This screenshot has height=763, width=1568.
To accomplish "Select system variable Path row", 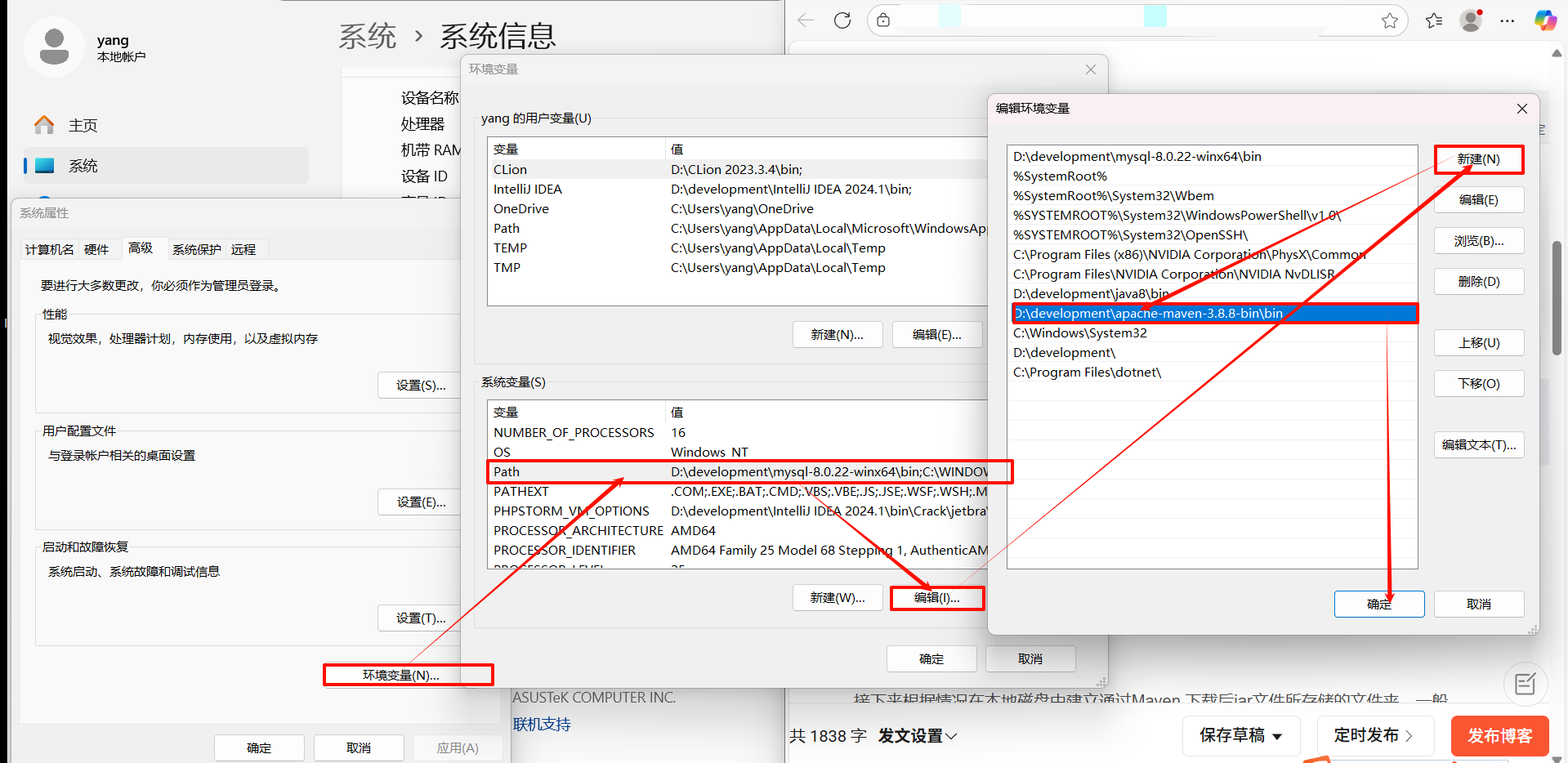I will point(739,471).
